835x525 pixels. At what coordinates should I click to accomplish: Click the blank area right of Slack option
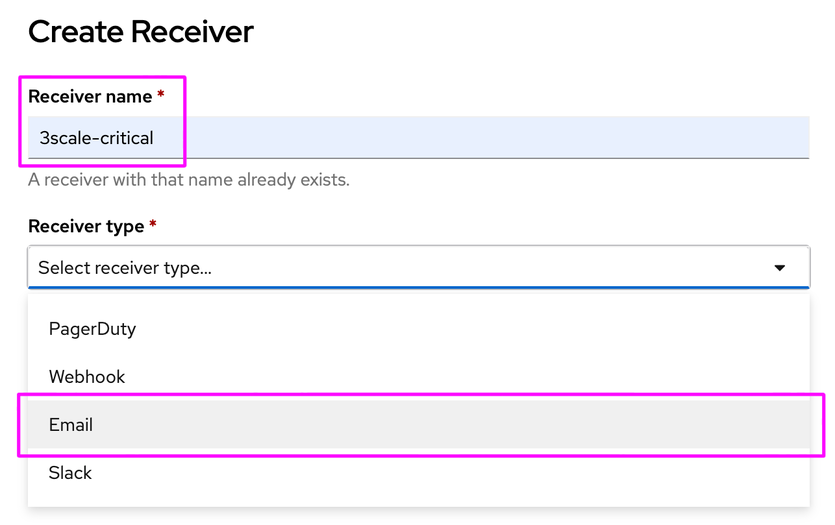500,473
